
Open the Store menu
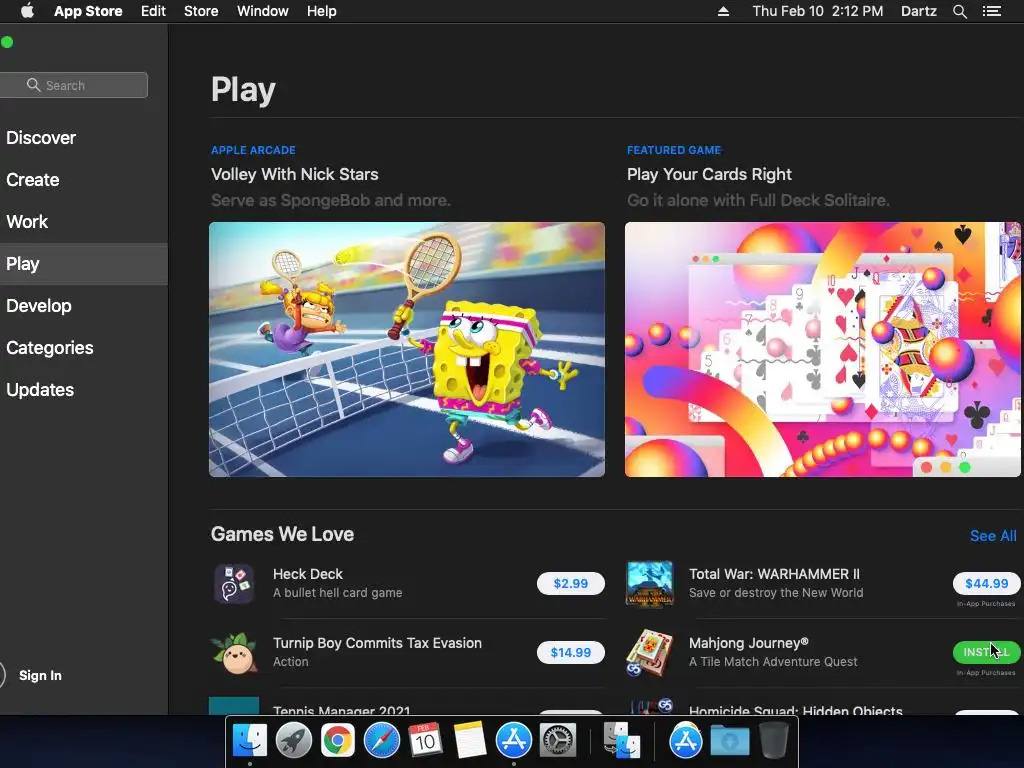tap(201, 11)
